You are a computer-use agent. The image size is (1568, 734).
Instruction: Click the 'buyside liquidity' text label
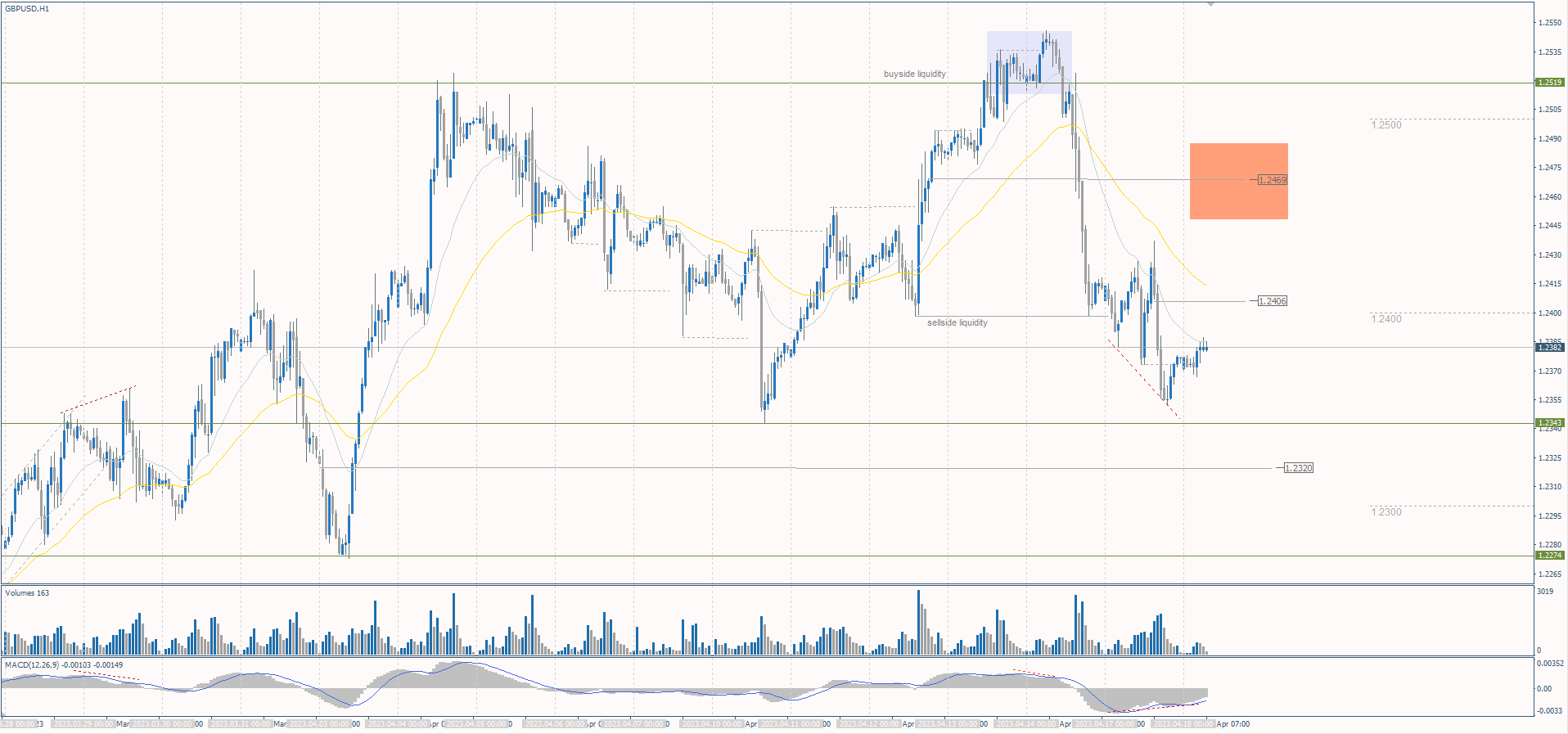[914, 74]
